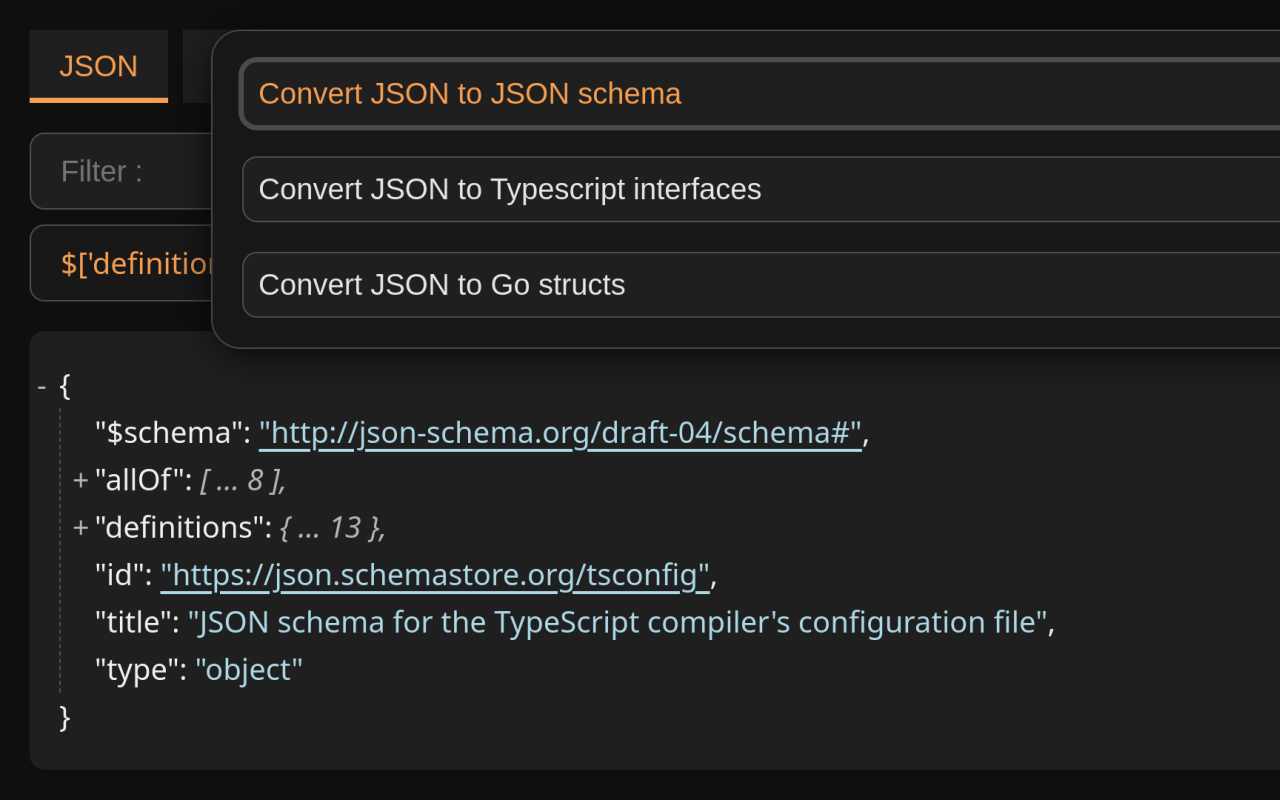This screenshot has height=800, width=1280.
Task: Pick Convert JSON to Go structs
Action: click(x=441, y=284)
